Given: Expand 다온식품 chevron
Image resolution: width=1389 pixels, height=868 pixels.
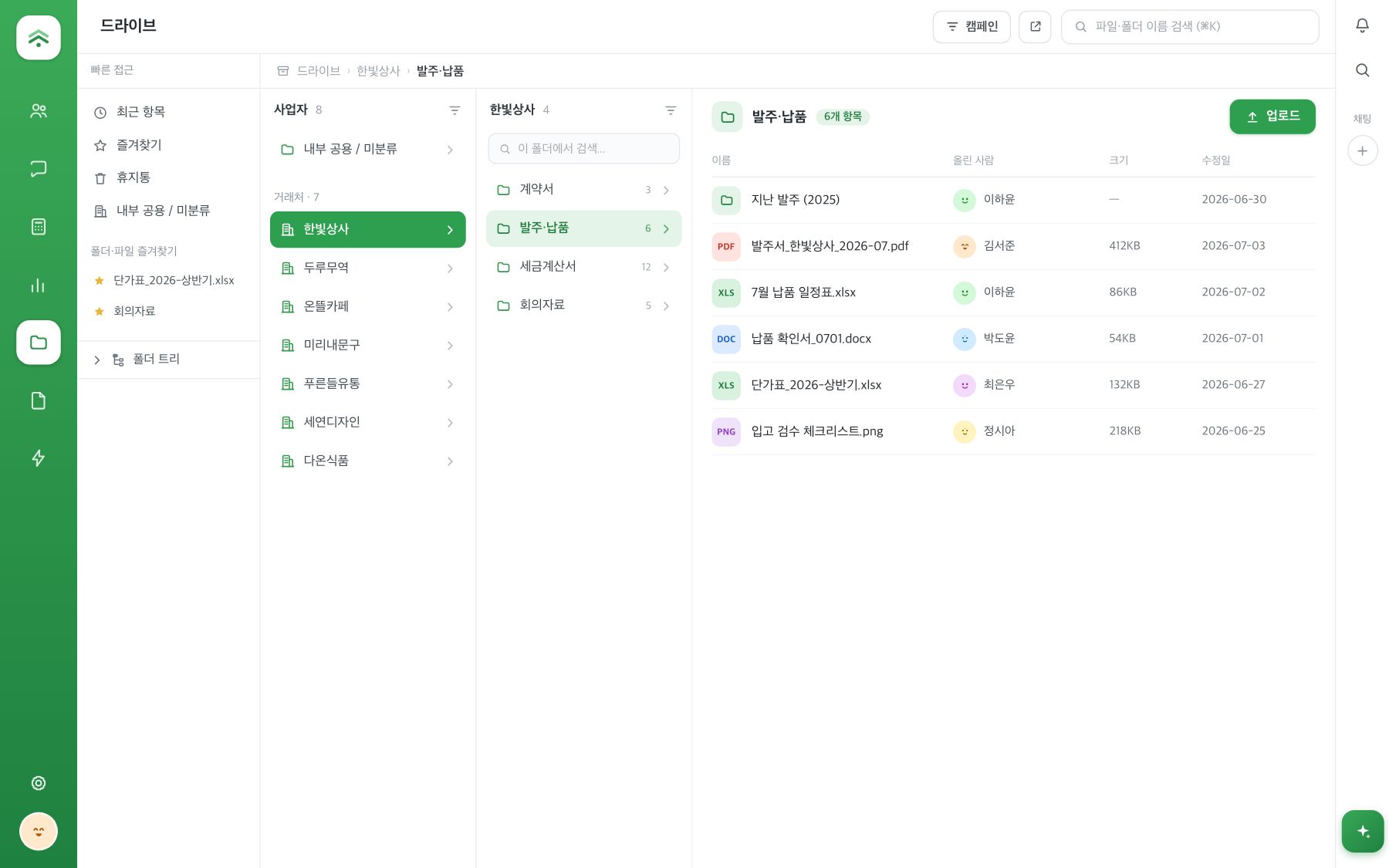Looking at the screenshot, I should (x=450, y=461).
